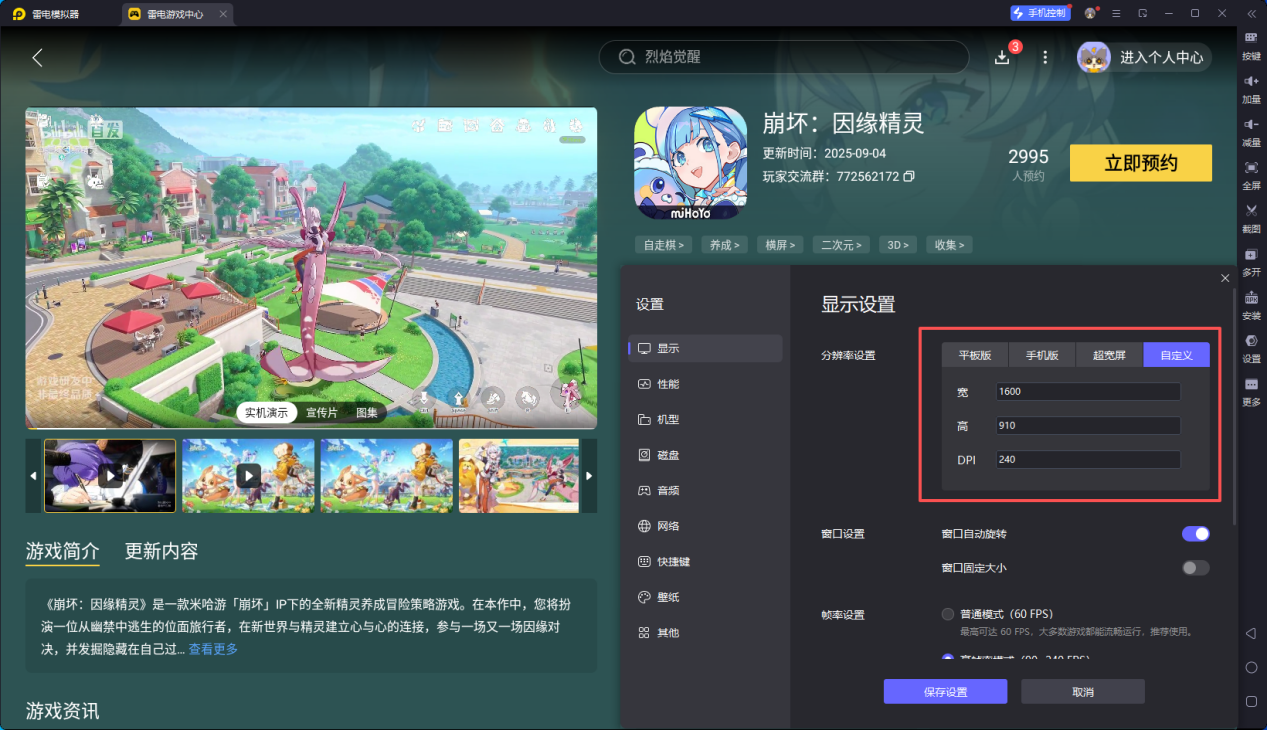The height and width of the screenshot is (730, 1267).
Task: Open 性能 settings category
Action: (705, 384)
